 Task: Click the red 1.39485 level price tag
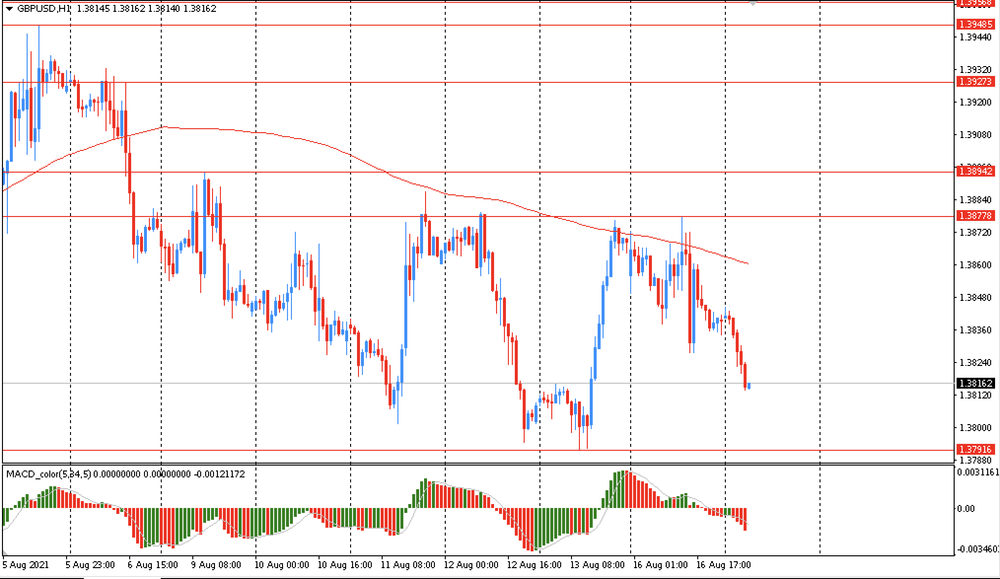(x=976, y=25)
